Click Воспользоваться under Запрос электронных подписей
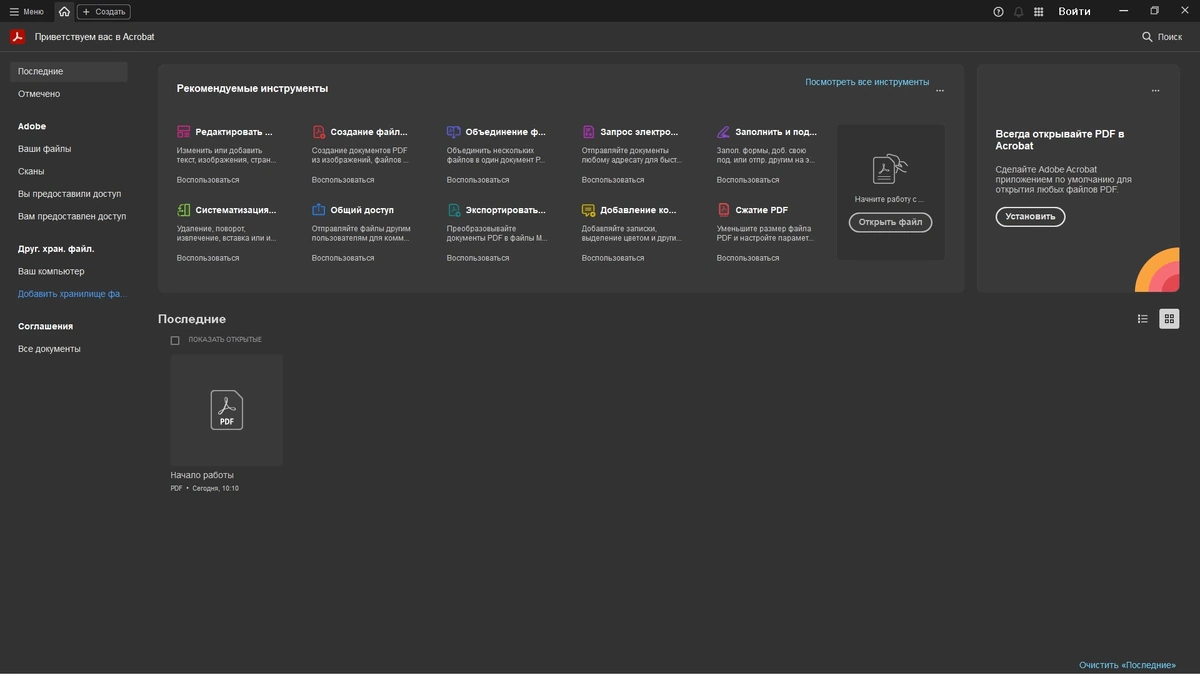 pyautogui.click(x=613, y=180)
